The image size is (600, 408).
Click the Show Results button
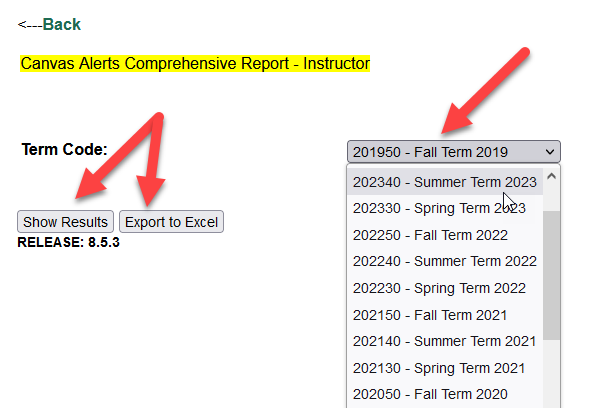[x=66, y=222]
